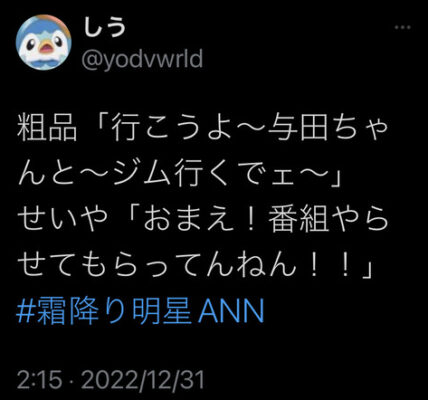Open the #霜降り明星ANN hashtag
Screen dimensions: 428x400
(140, 311)
